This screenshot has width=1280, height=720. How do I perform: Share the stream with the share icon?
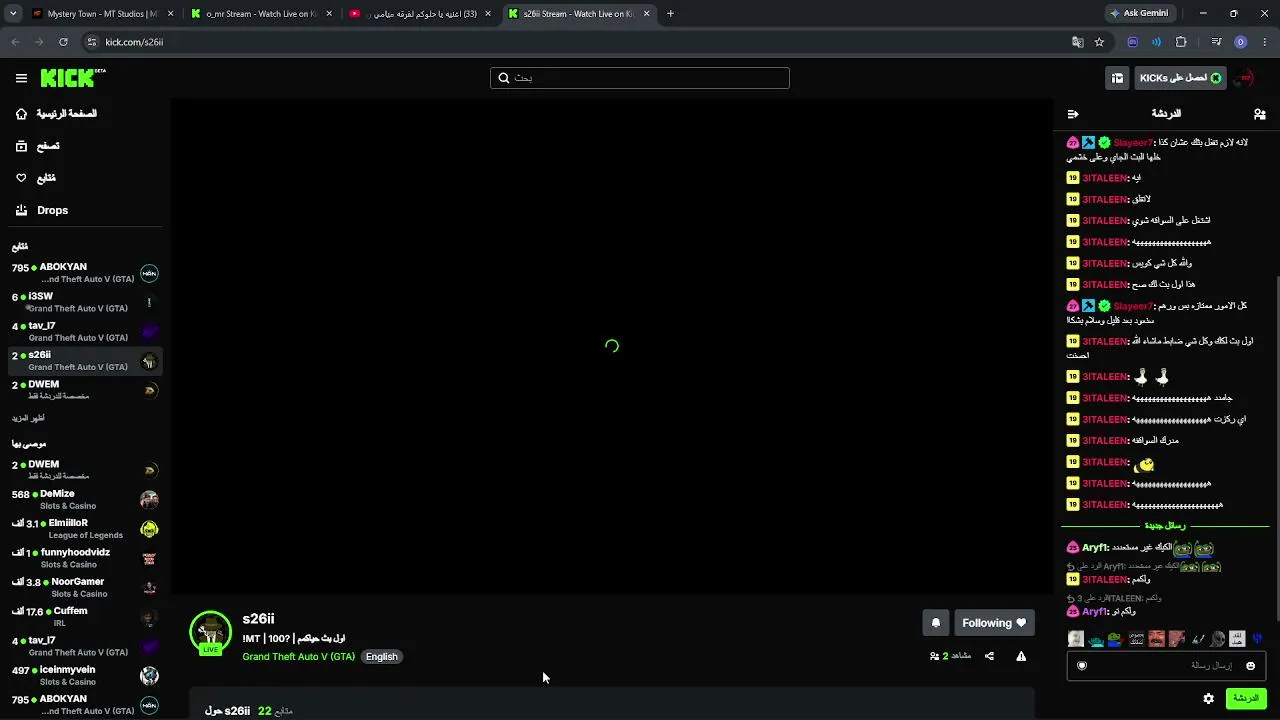(989, 656)
